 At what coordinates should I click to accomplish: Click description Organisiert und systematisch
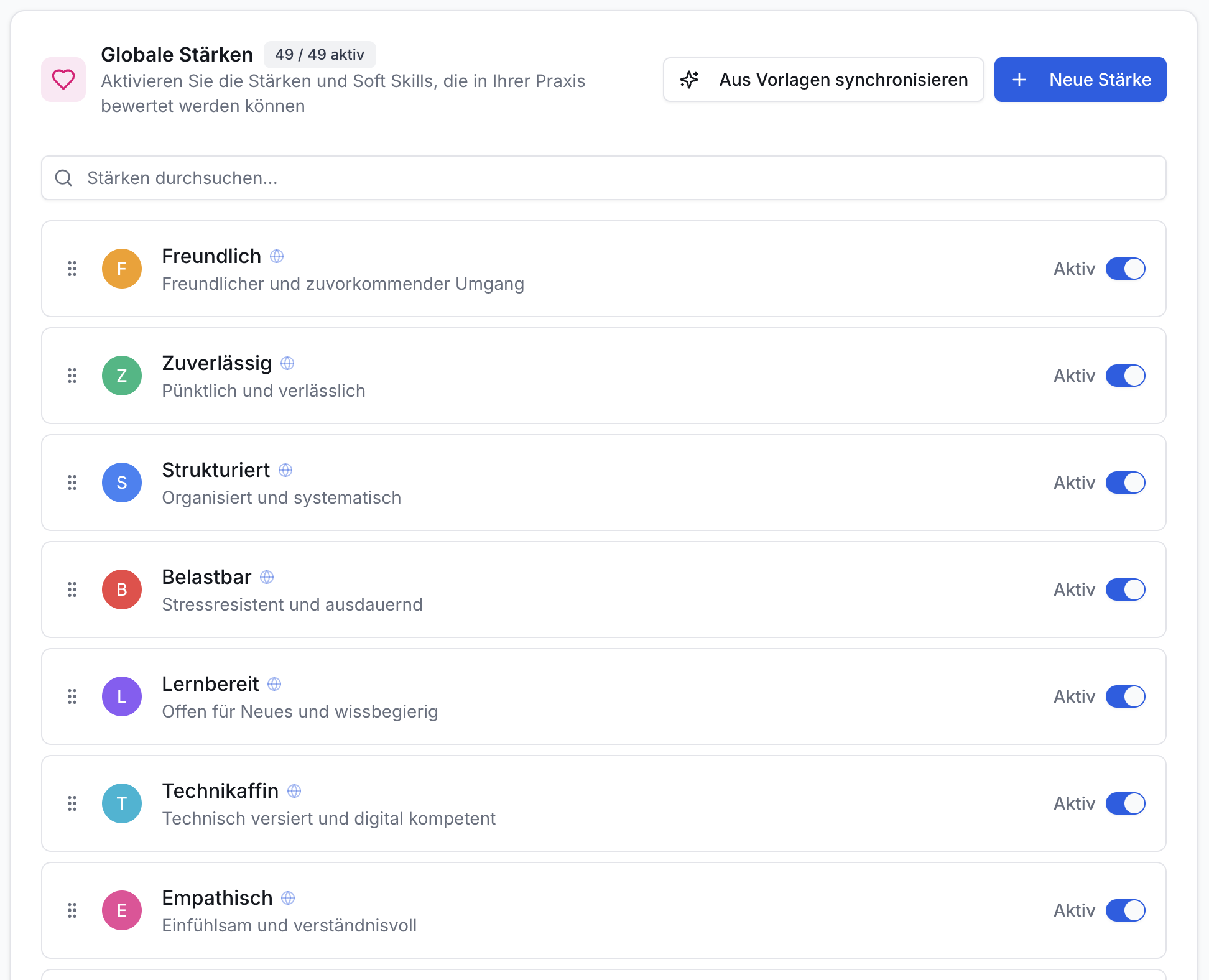[x=282, y=497]
